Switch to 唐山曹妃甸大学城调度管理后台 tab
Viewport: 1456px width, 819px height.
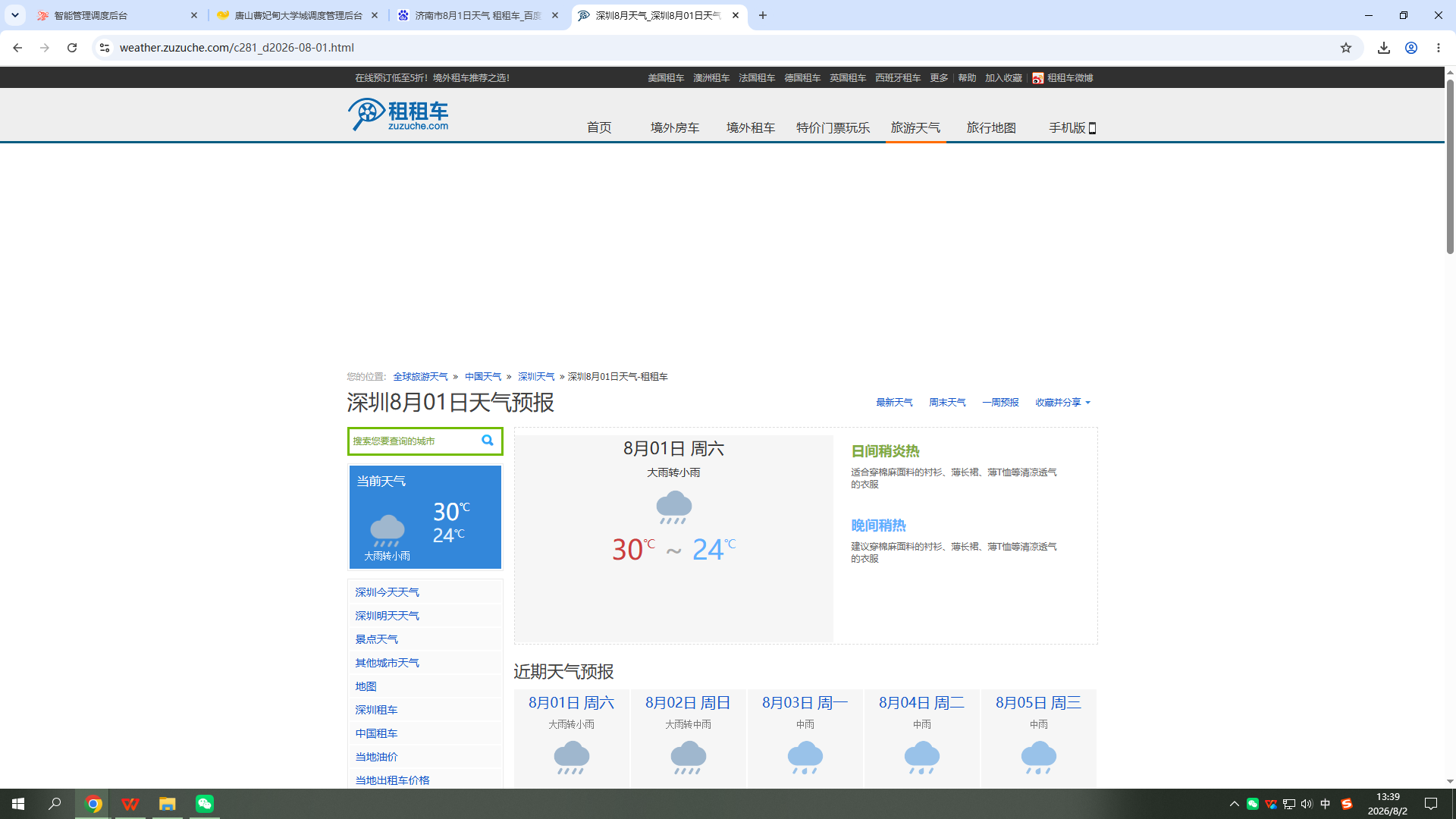[297, 15]
